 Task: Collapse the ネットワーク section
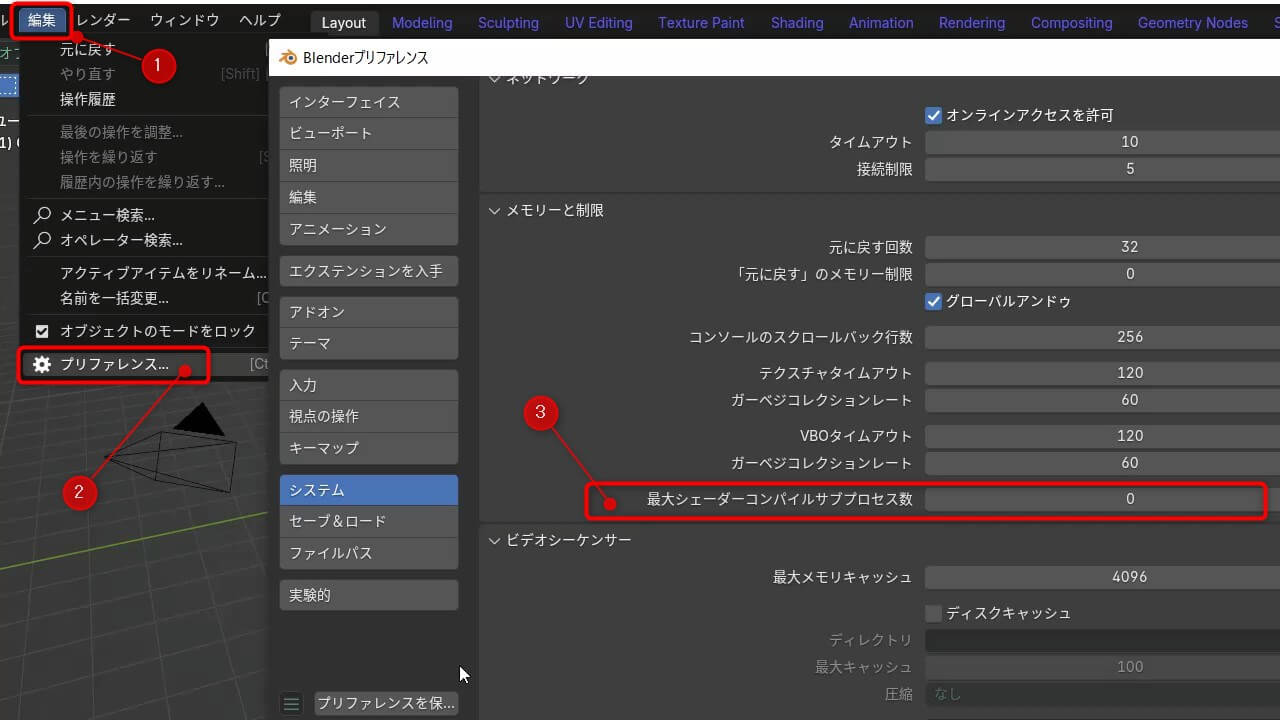click(x=494, y=77)
